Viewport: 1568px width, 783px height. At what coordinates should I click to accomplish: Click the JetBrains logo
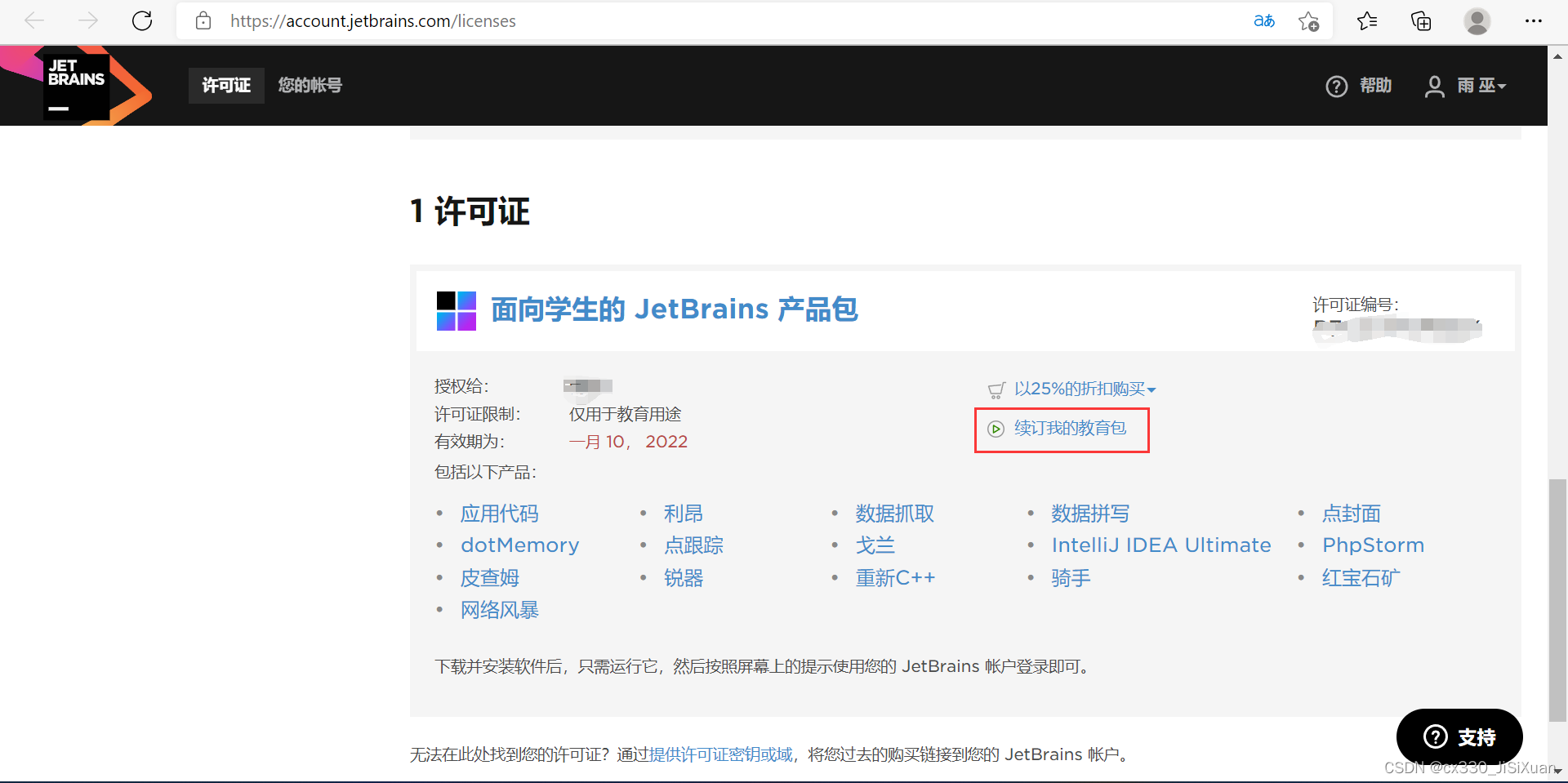78,86
